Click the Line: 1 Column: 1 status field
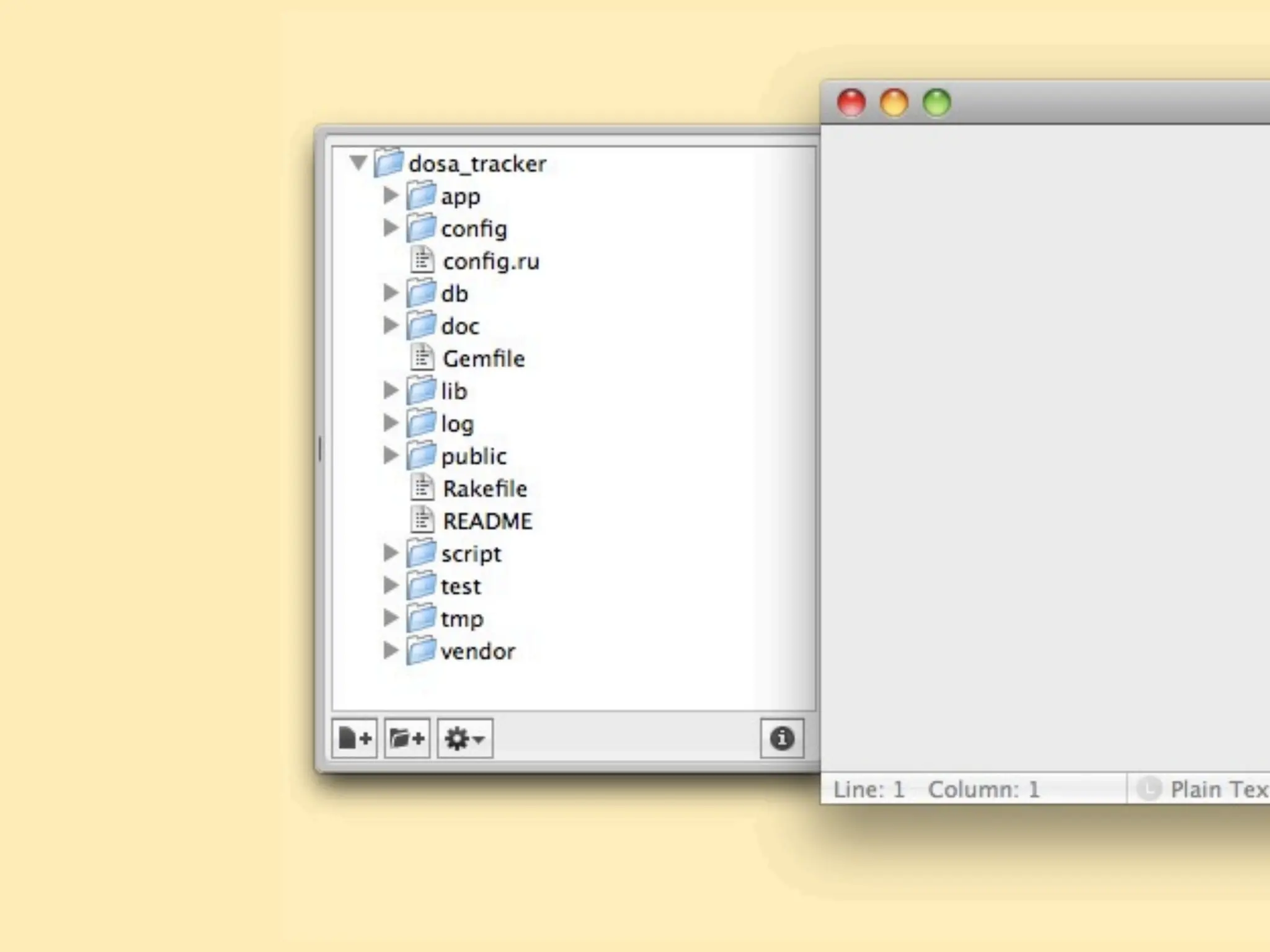 936,789
